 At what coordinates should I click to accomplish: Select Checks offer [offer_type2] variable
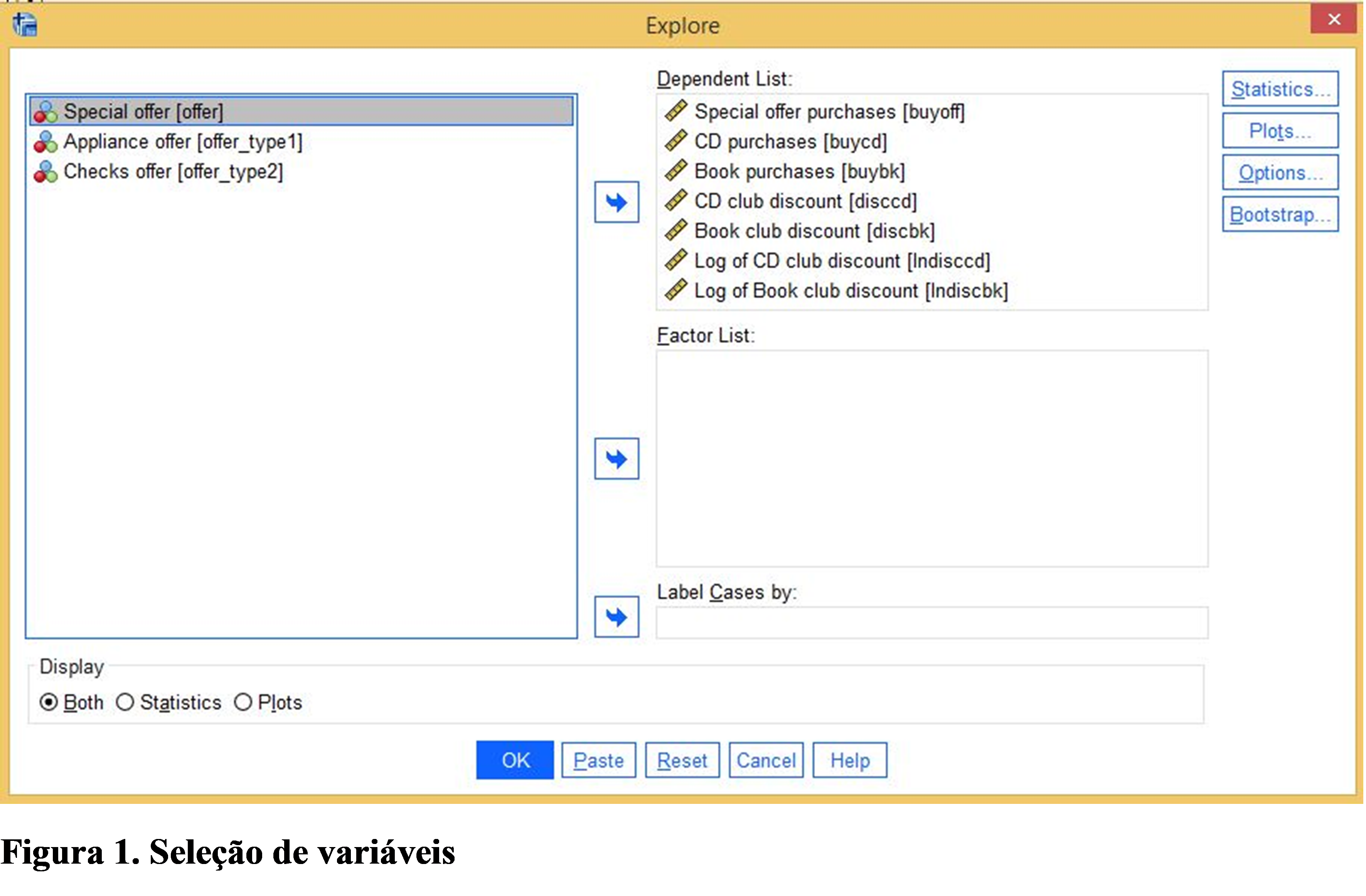pyautogui.click(x=173, y=171)
